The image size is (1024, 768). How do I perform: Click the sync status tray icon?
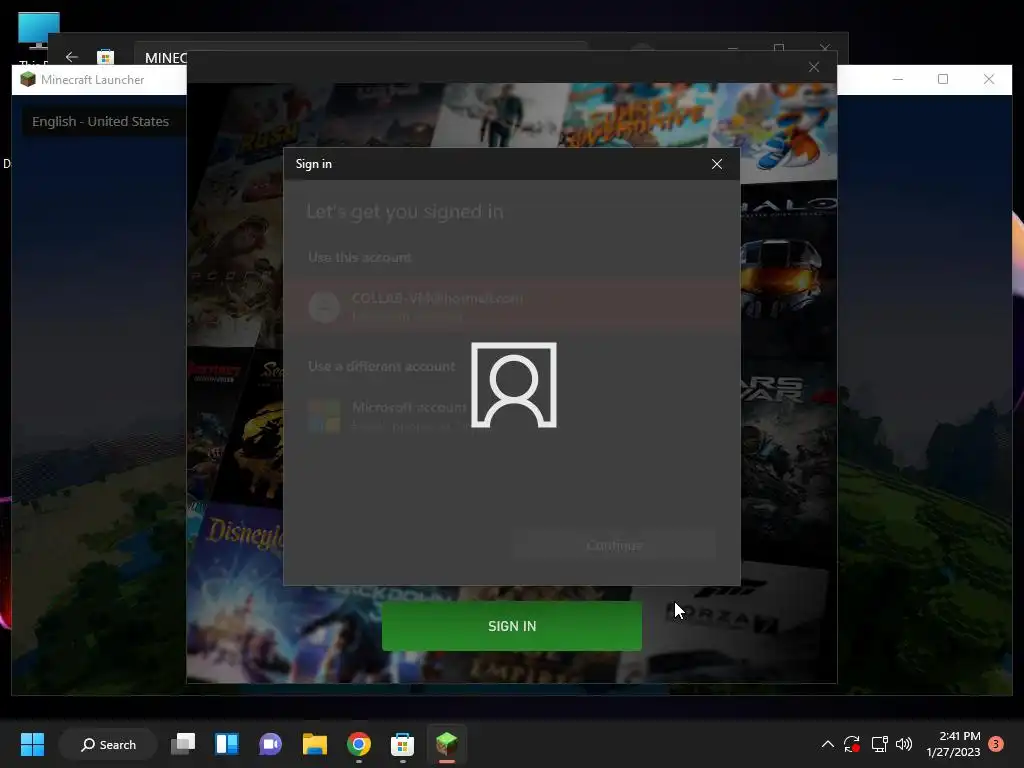tap(852, 744)
